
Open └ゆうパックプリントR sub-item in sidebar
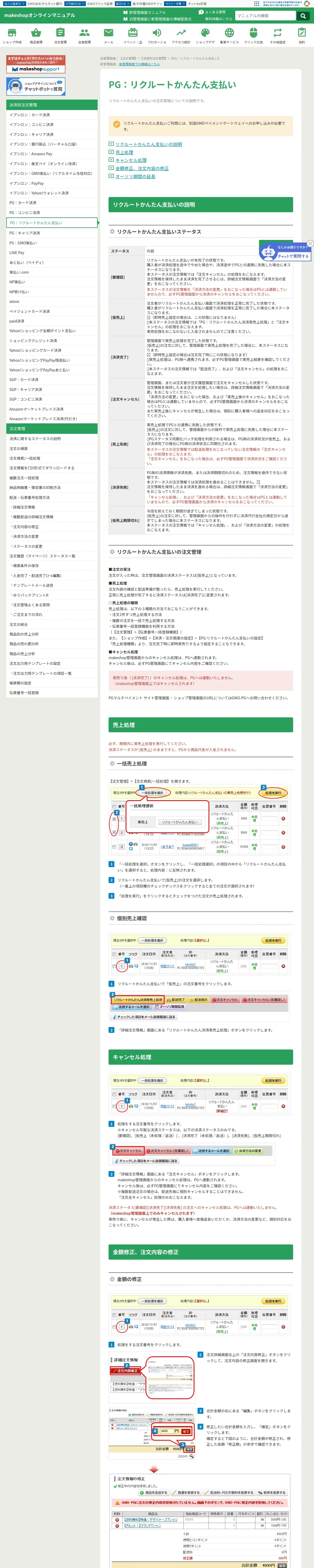tap(52, 595)
